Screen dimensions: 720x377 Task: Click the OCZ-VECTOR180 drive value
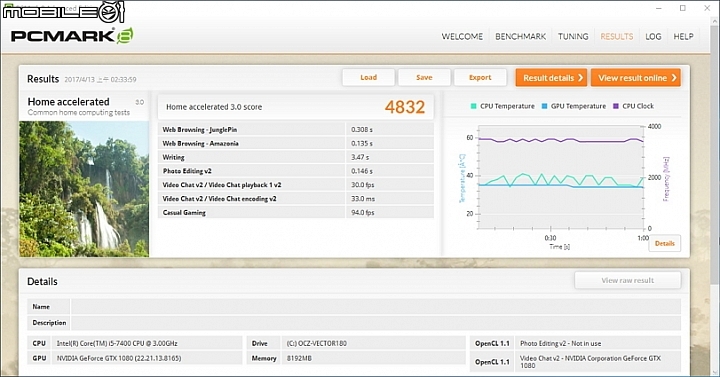[x=316, y=343]
